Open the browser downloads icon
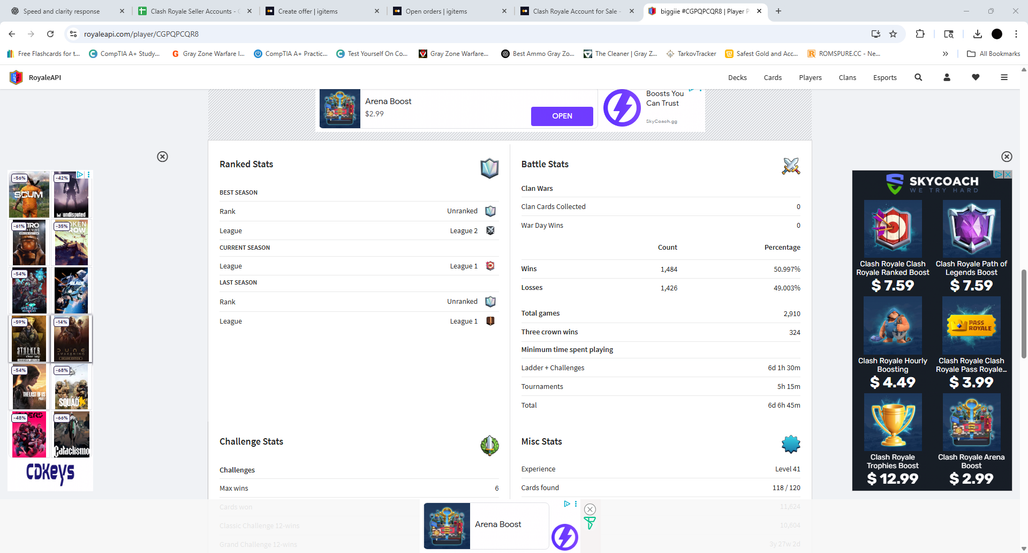The height and width of the screenshot is (553, 1028). [x=977, y=33]
